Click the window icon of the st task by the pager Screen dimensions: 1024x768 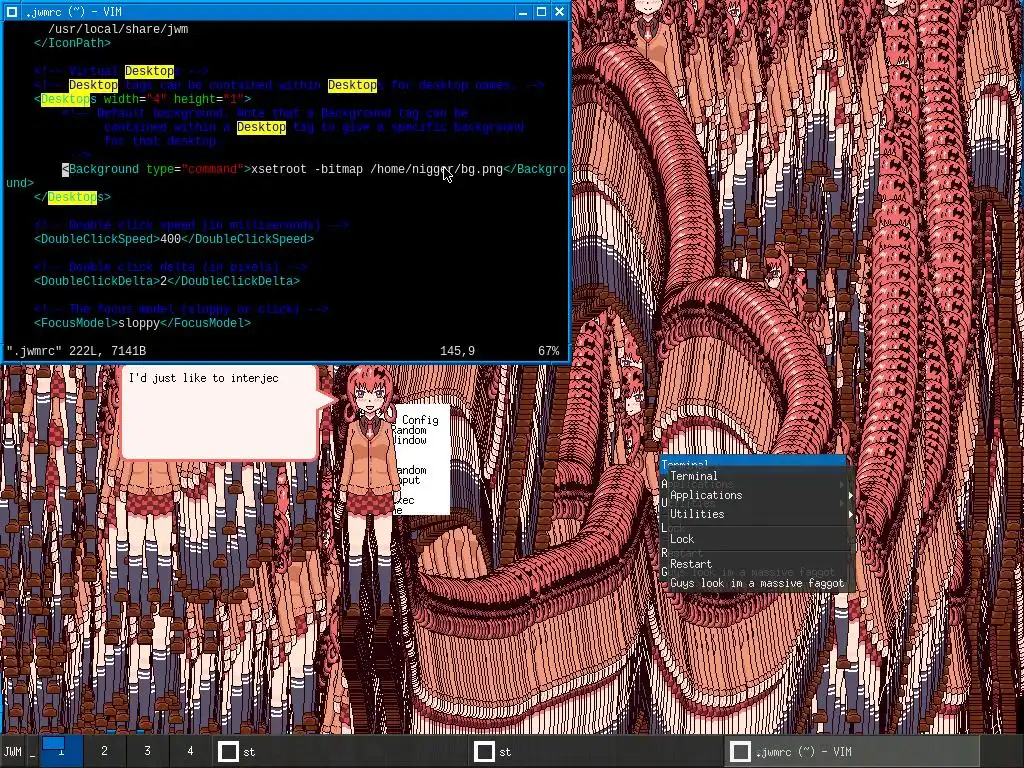228,752
